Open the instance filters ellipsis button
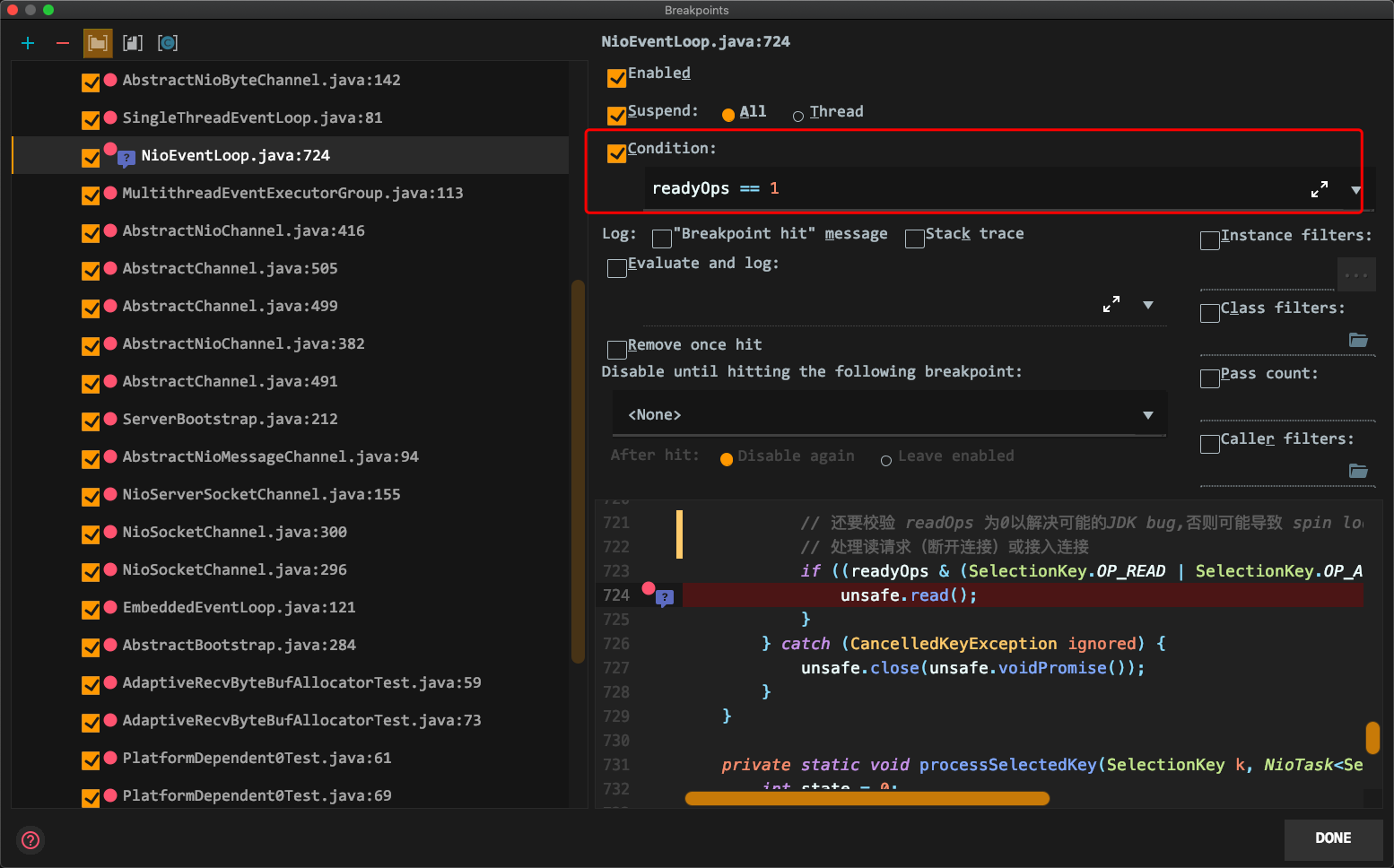The width and height of the screenshot is (1394, 868). click(1356, 274)
